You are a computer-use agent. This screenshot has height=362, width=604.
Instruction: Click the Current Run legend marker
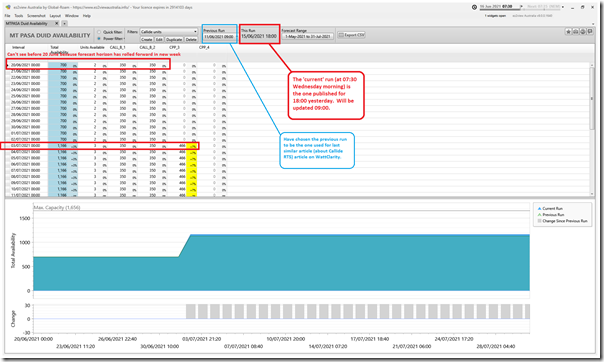539,208
